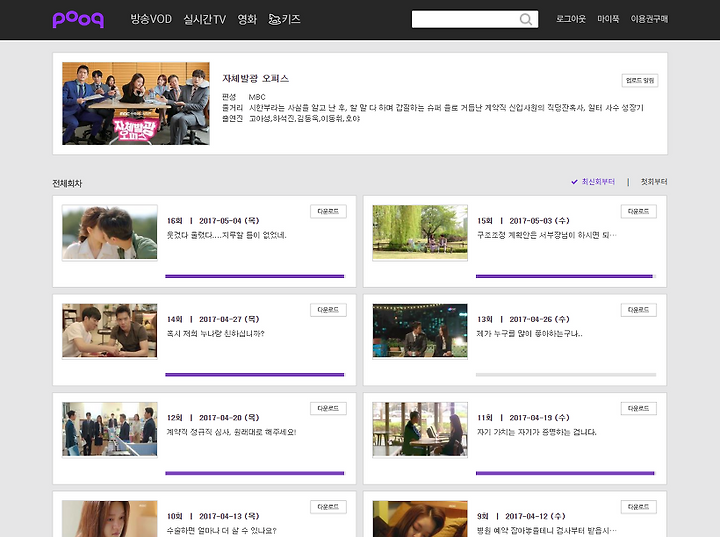The width and height of the screenshot is (720, 537).
Task: Click 다운로드 button for episode 9회
Action: pyautogui.click(x=639, y=507)
